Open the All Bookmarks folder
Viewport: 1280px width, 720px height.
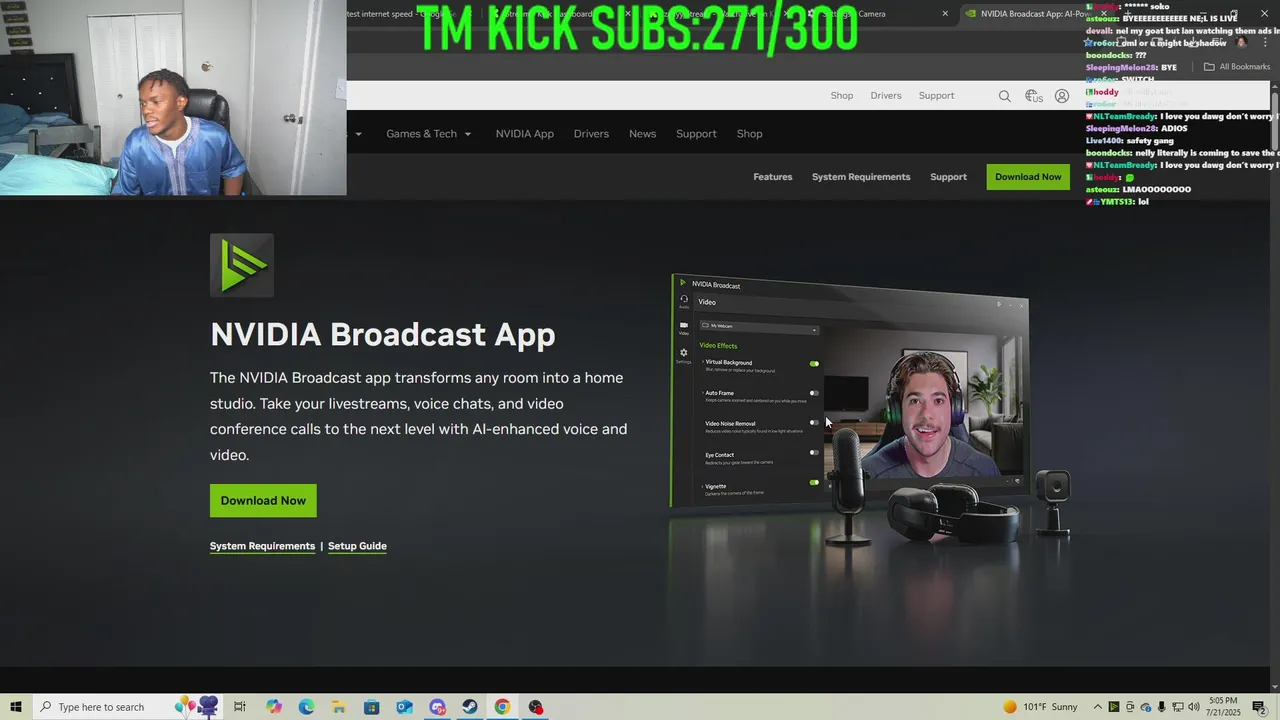coord(1236,67)
